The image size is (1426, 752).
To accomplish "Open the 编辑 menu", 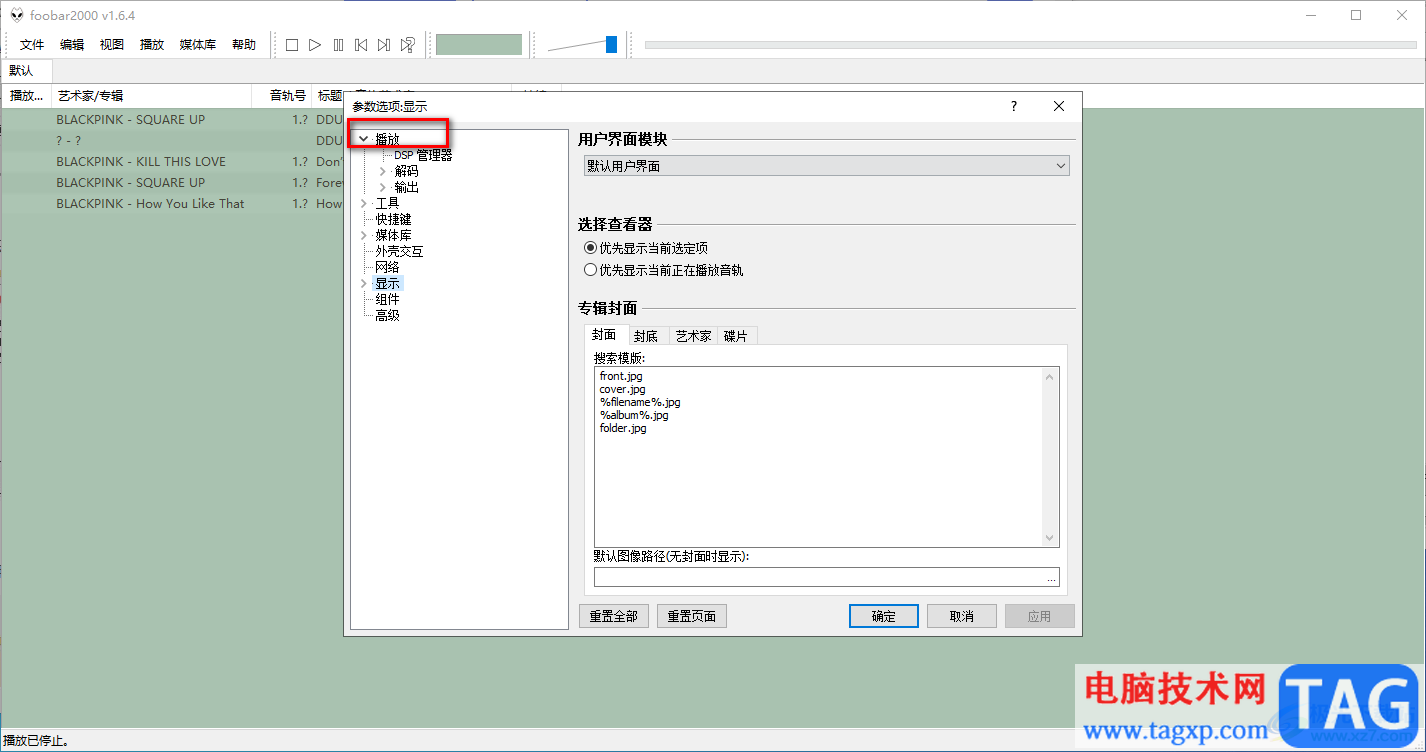I will point(72,45).
